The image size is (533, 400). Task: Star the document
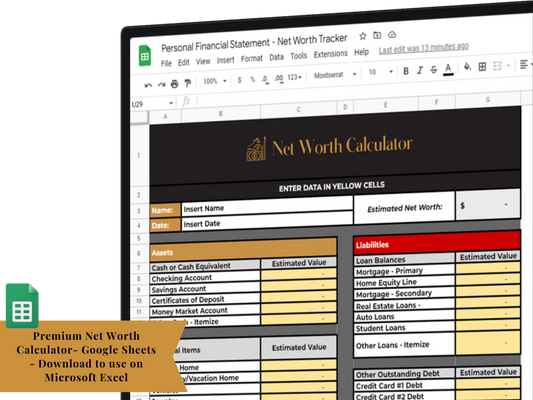point(363,36)
